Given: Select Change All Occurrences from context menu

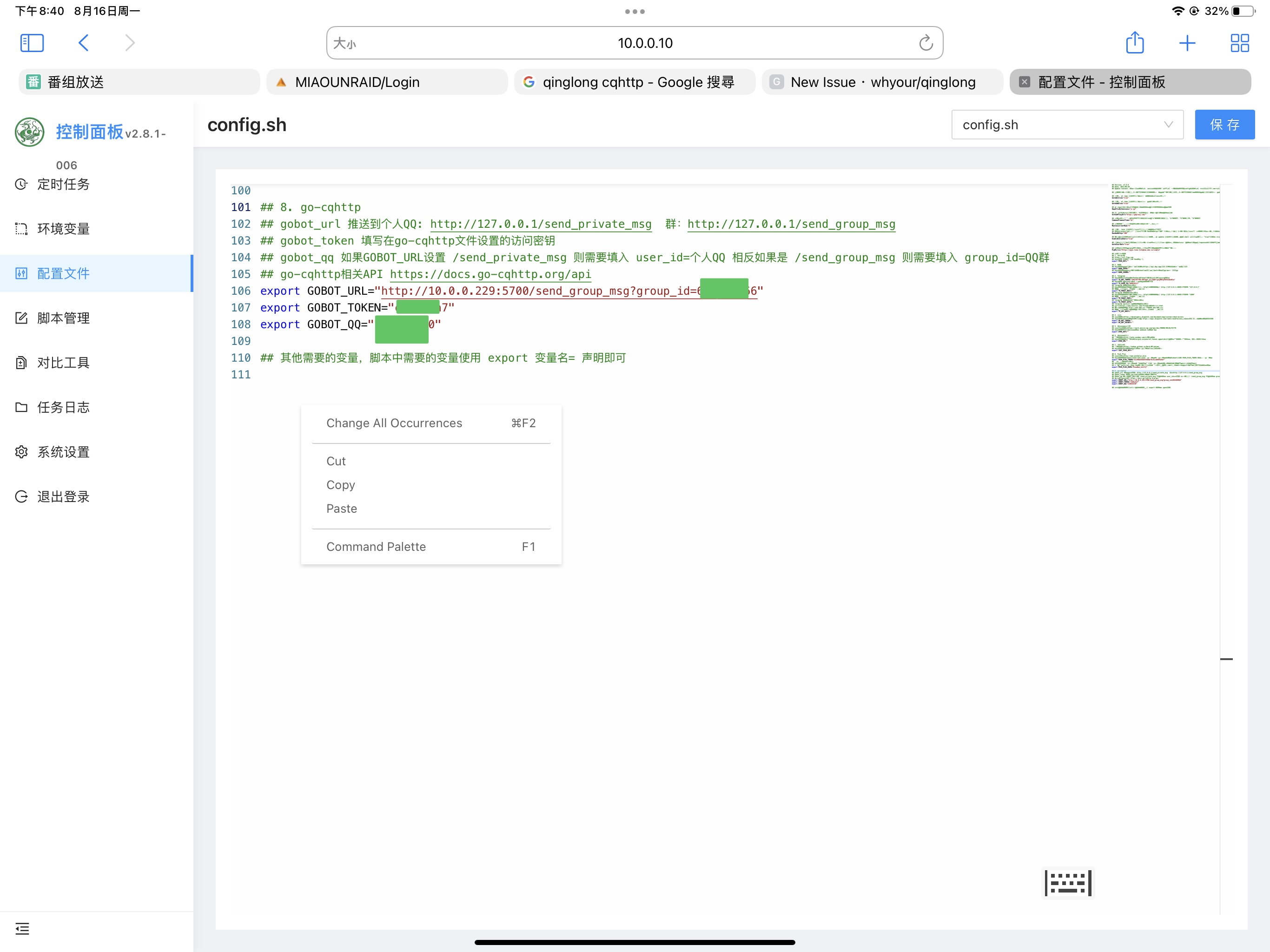Looking at the screenshot, I should pos(394,423).
